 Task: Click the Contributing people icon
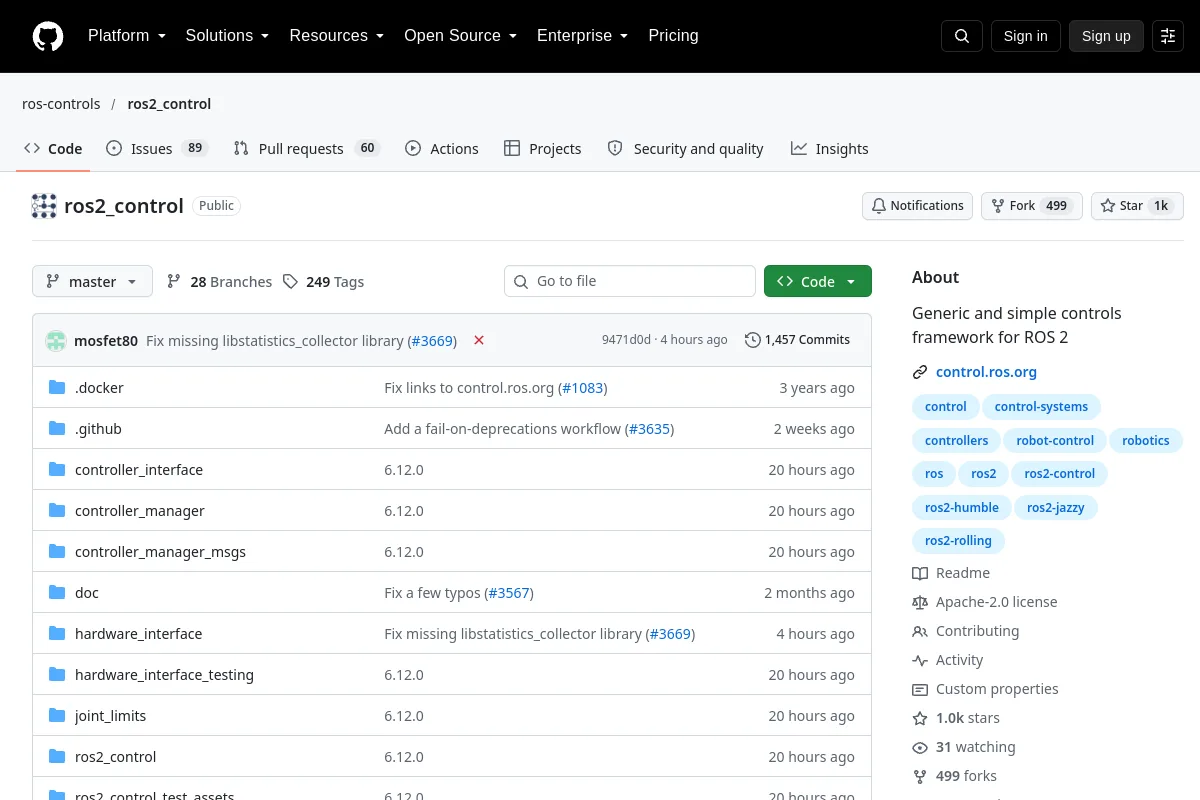pyautogui.click(x=920, y=631)
